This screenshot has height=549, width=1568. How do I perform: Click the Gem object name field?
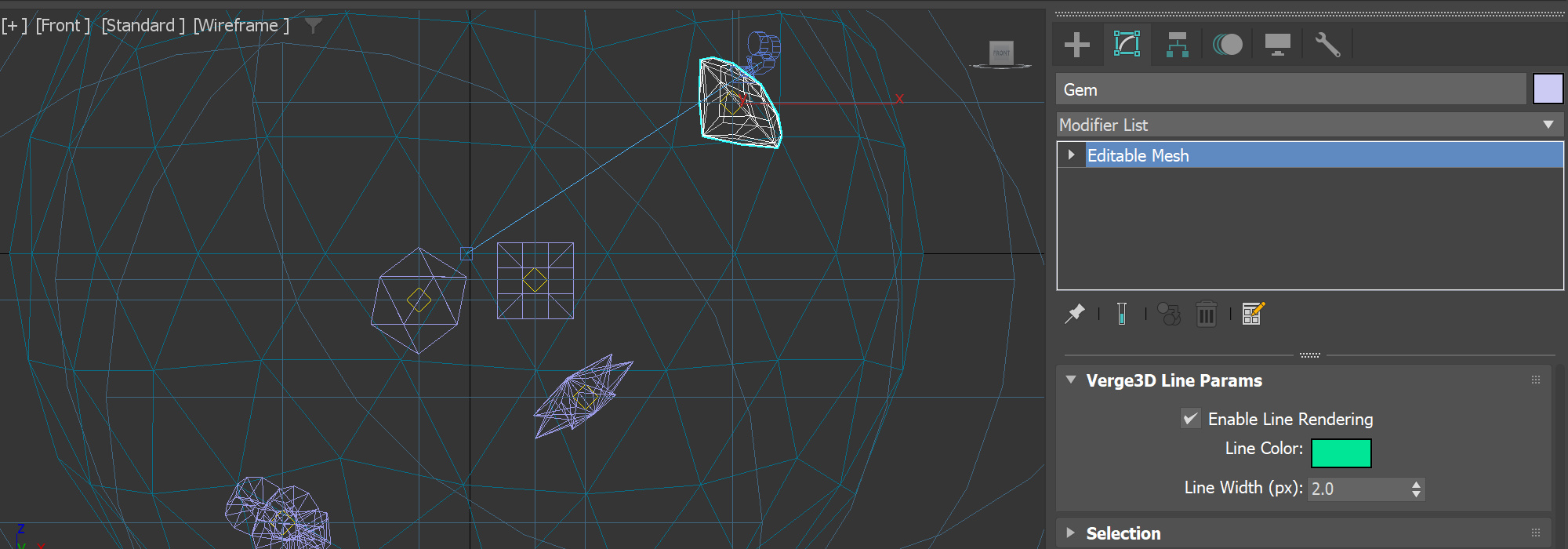(1291, 89)
